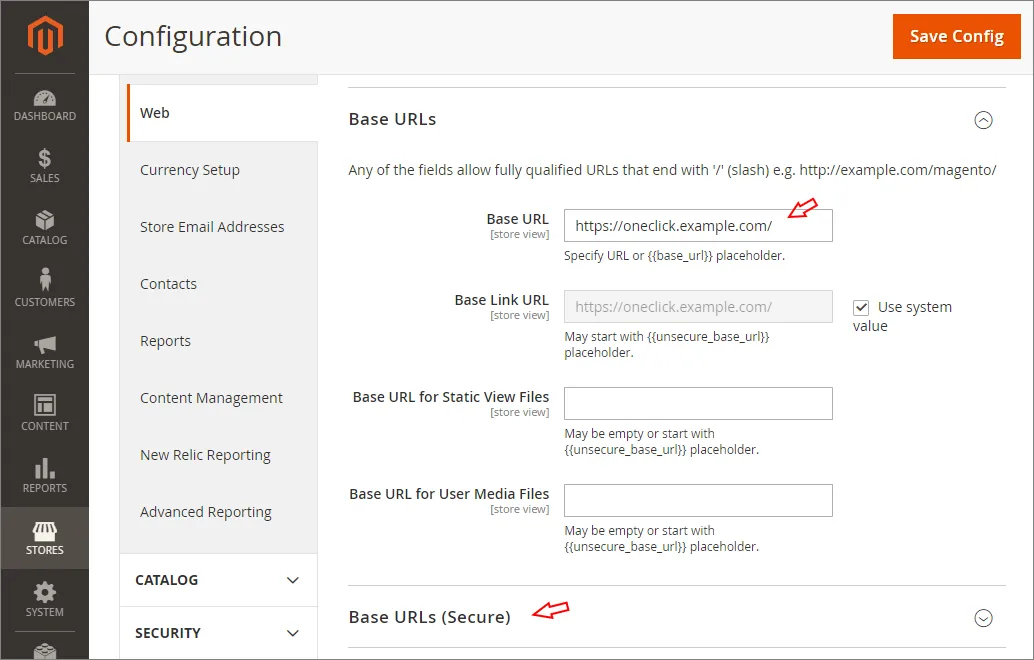This screenshot has width=1034, height=660.
Task: Click the Base URLs (Secure) heading text
Action: pos(429,617)
